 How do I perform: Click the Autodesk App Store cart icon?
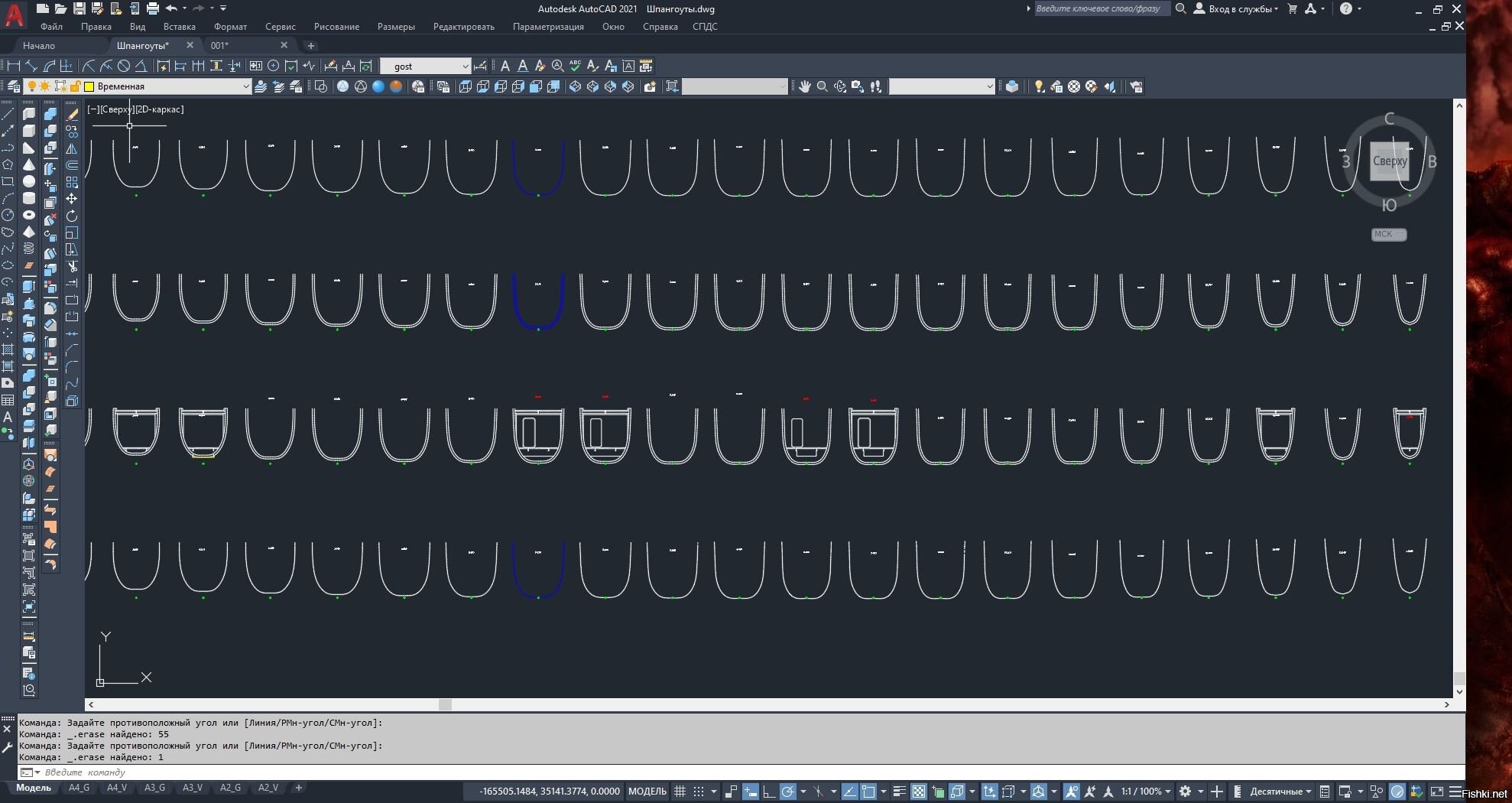[1293, 8]
